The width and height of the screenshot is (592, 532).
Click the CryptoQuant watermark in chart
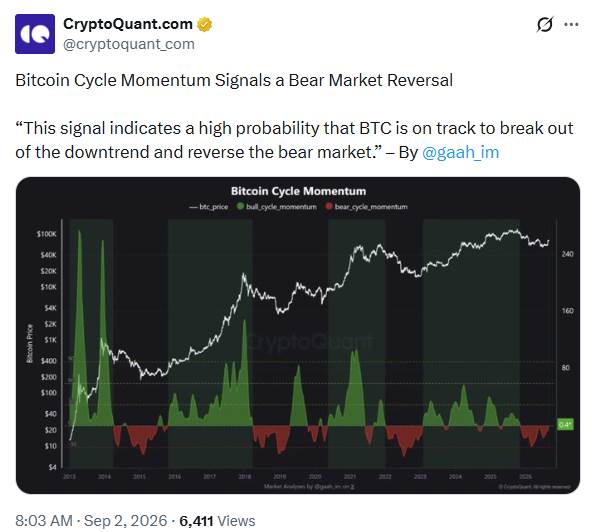pyautogui.click(x=310, y=342)
